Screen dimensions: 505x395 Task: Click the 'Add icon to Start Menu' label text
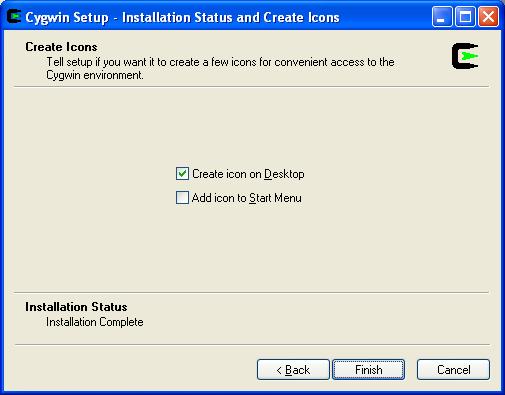(x=247, y=198)
